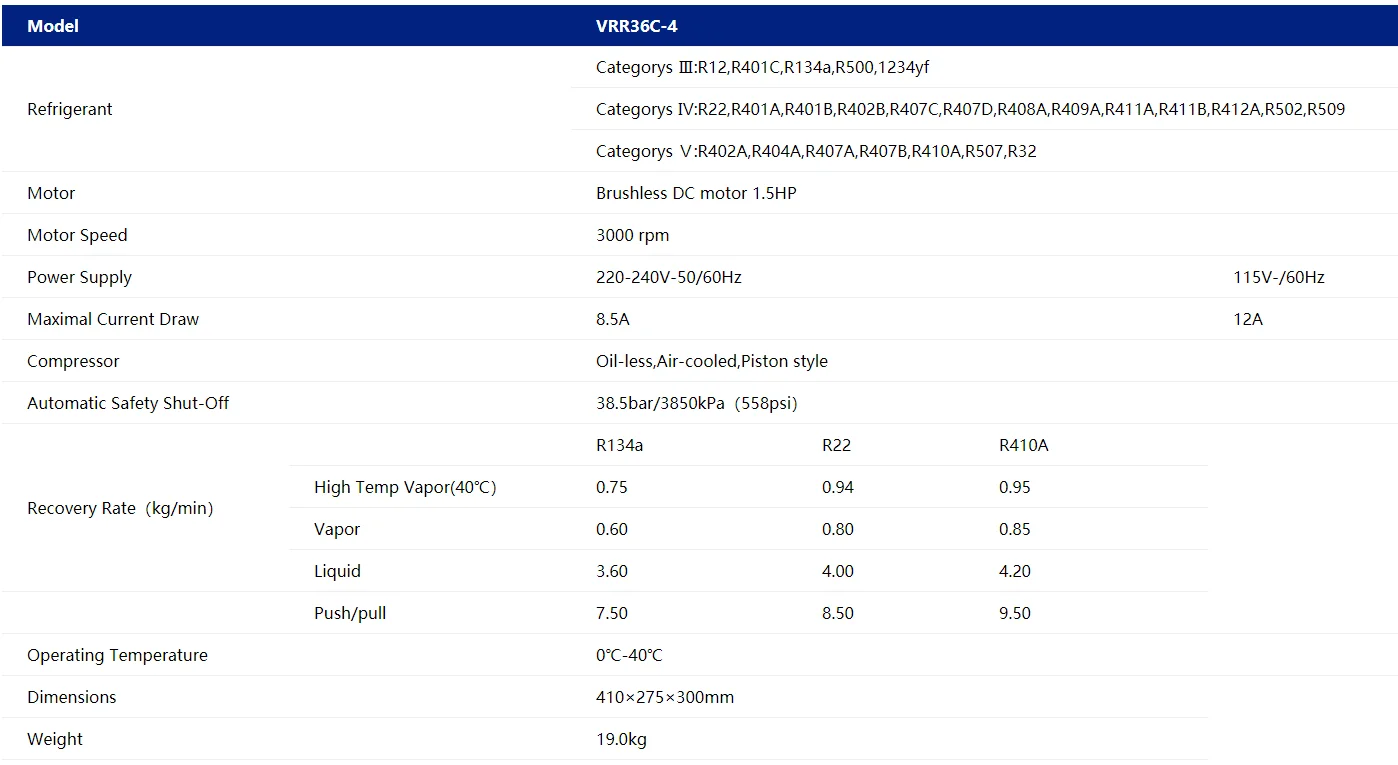Select Liquid R134a value 3.60
This screenshot has height=765, width=1398.
(612, 571)
